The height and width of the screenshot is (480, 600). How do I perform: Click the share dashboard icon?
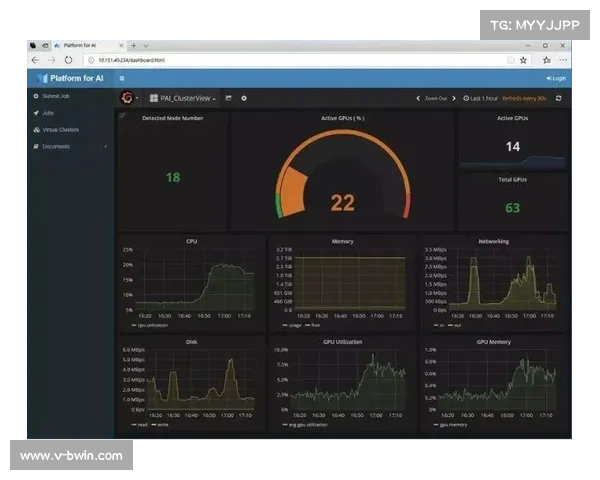(x=228, y=98)
